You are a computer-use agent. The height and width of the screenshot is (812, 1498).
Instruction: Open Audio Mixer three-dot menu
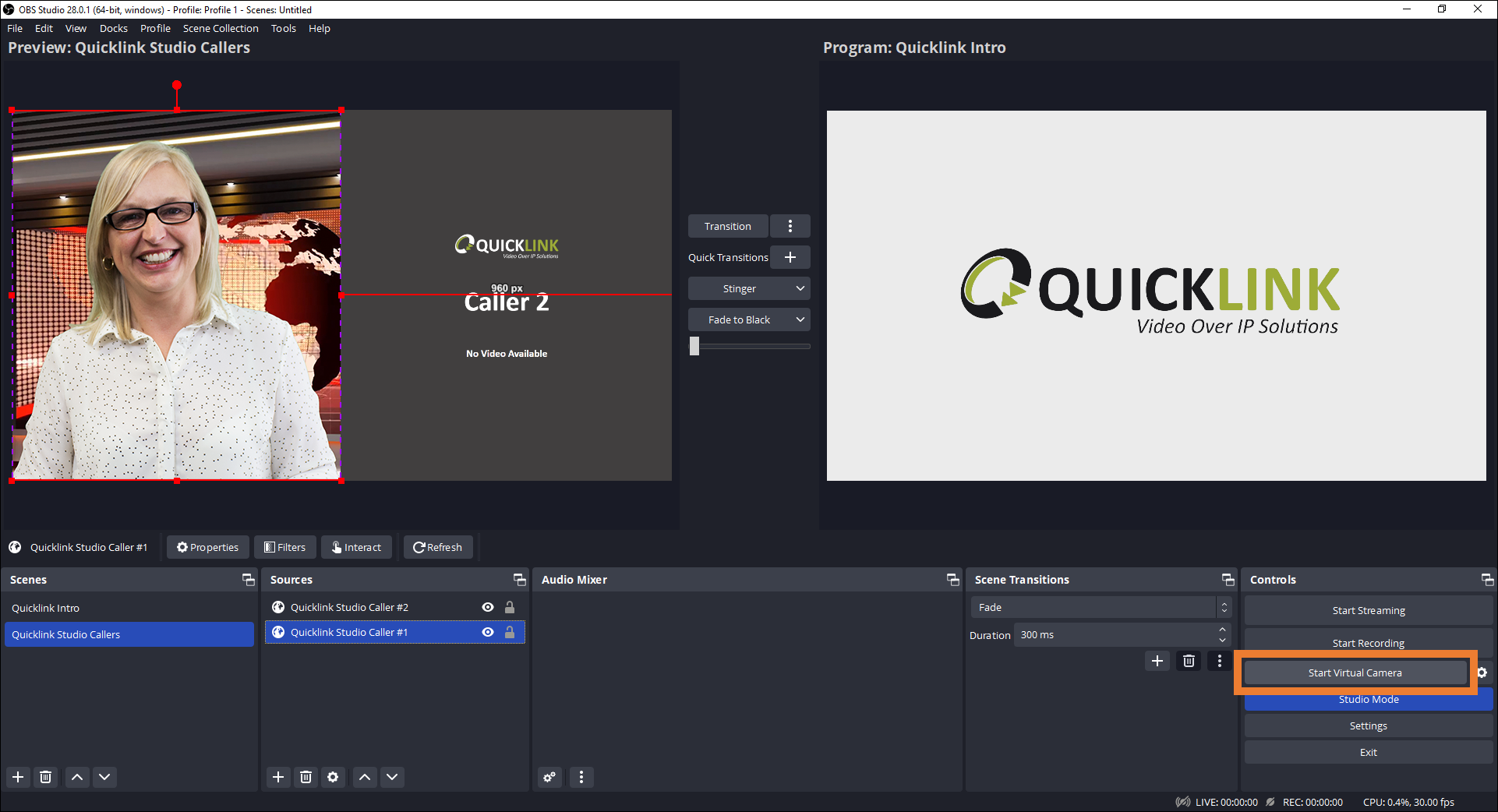581,777
